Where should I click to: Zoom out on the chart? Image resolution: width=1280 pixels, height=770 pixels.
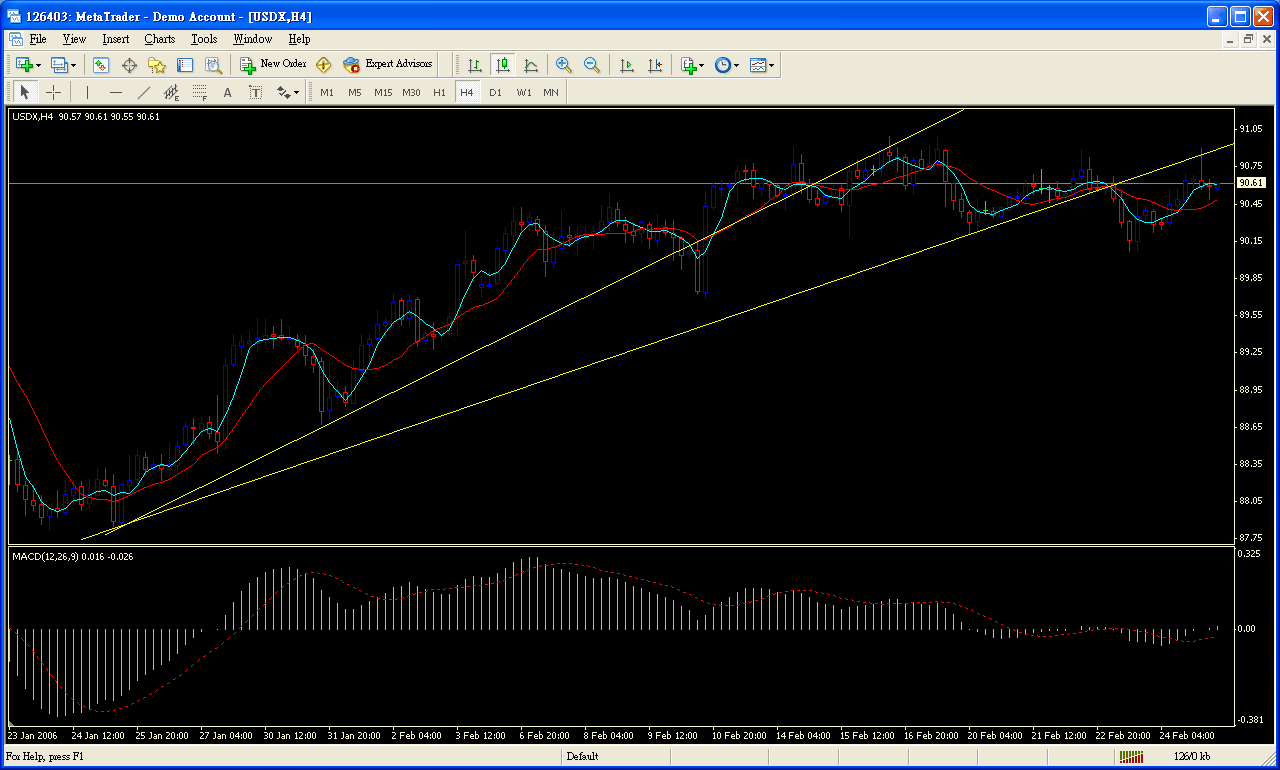[x=592, y=65]
